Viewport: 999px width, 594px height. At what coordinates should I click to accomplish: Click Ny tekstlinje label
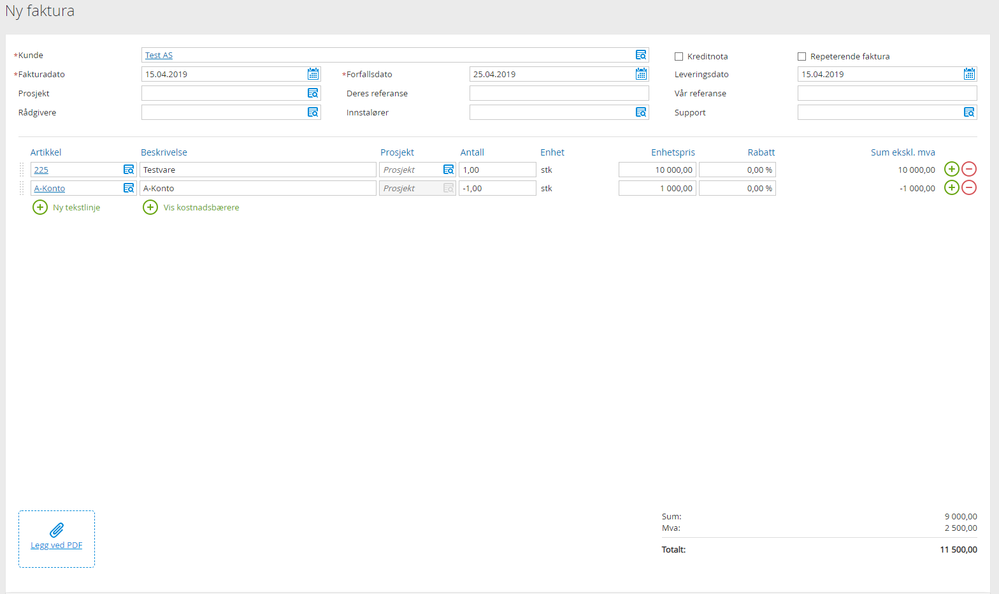[76, 207]
